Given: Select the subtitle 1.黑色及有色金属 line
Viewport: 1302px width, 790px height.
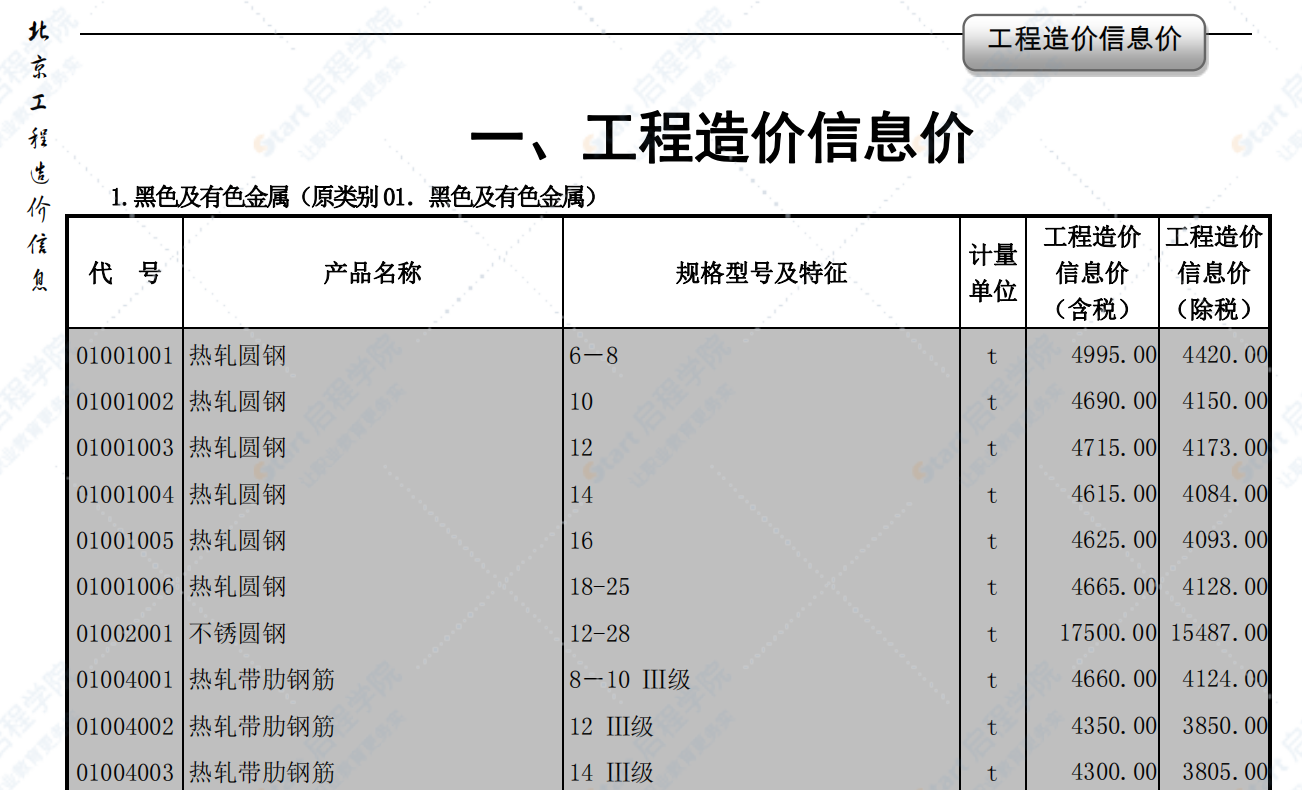Looking at the screenshot, I should (x=354, y=197).
